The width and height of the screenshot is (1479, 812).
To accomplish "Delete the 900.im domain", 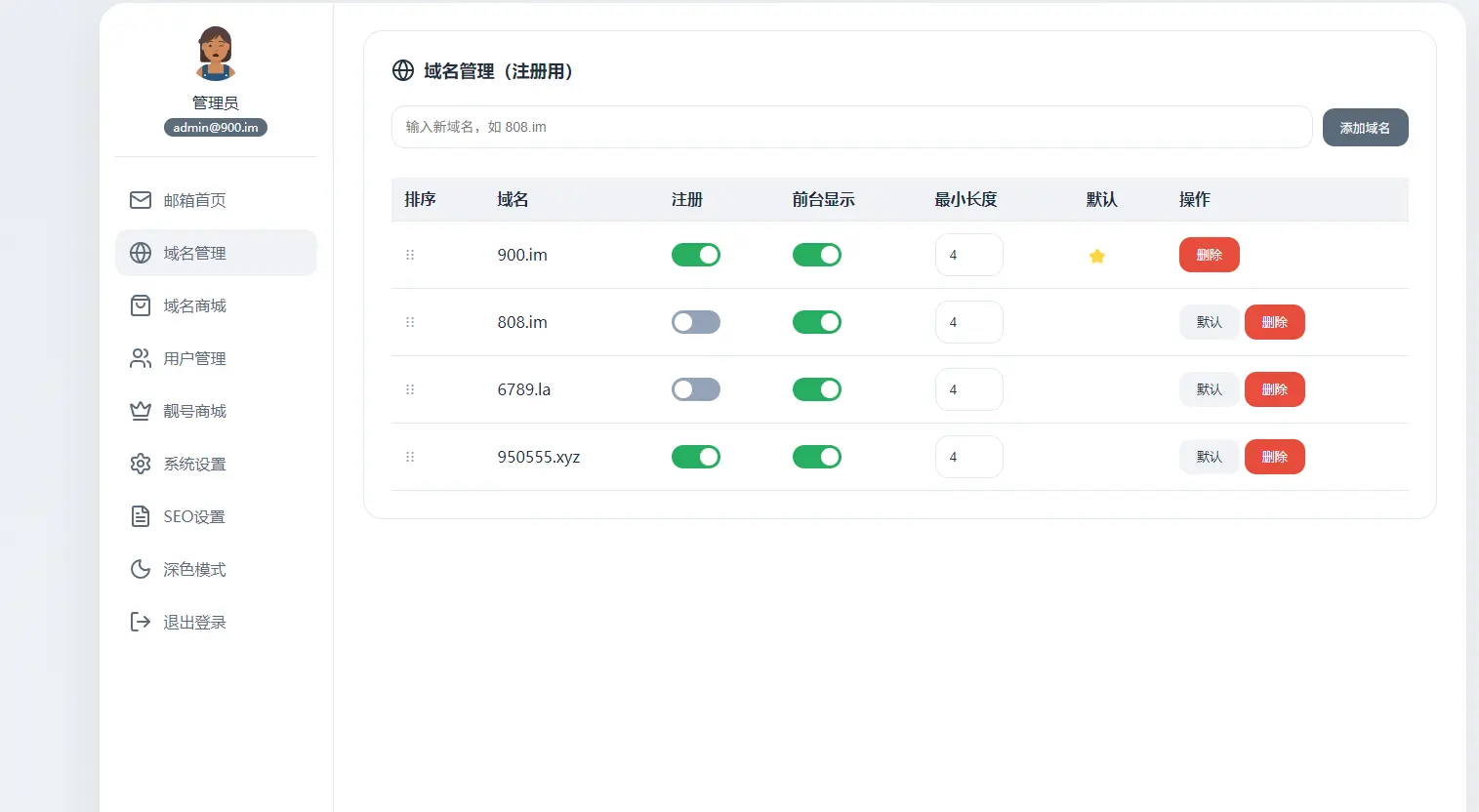I will (1210, 255).
